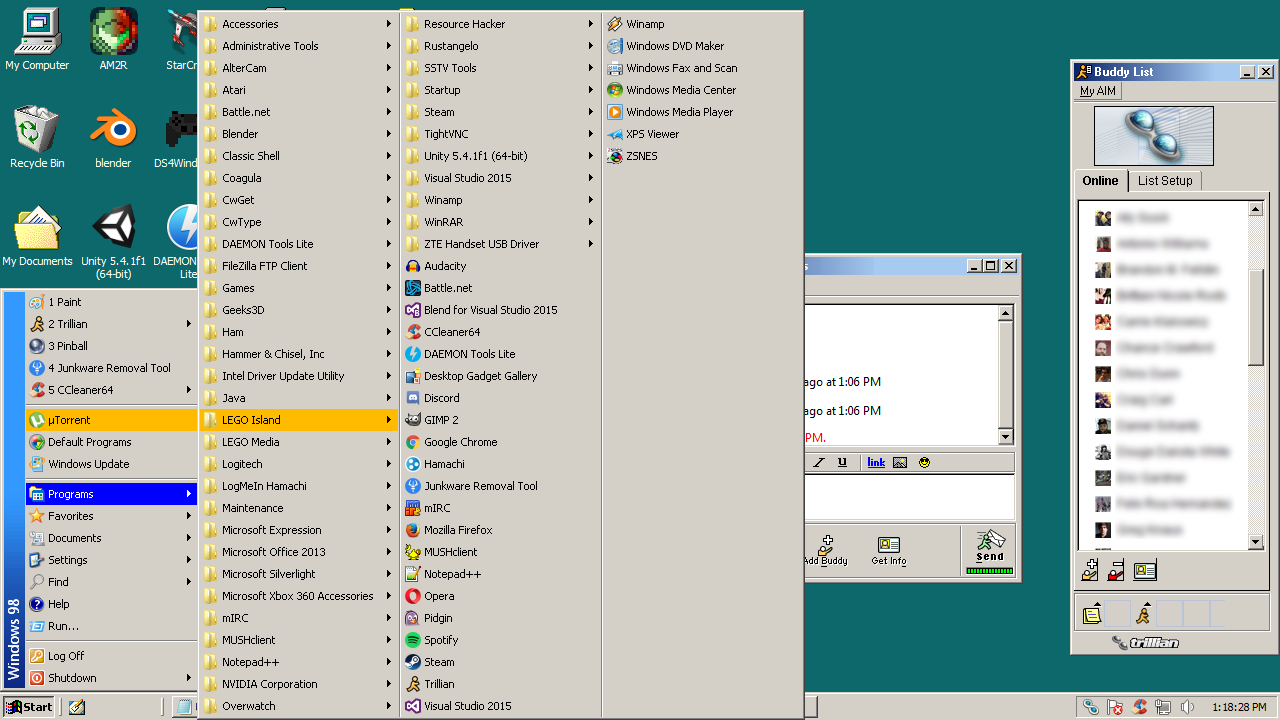Open the Opera browser entry
This screenshot has height=720, width=1280.
[501, 596]
